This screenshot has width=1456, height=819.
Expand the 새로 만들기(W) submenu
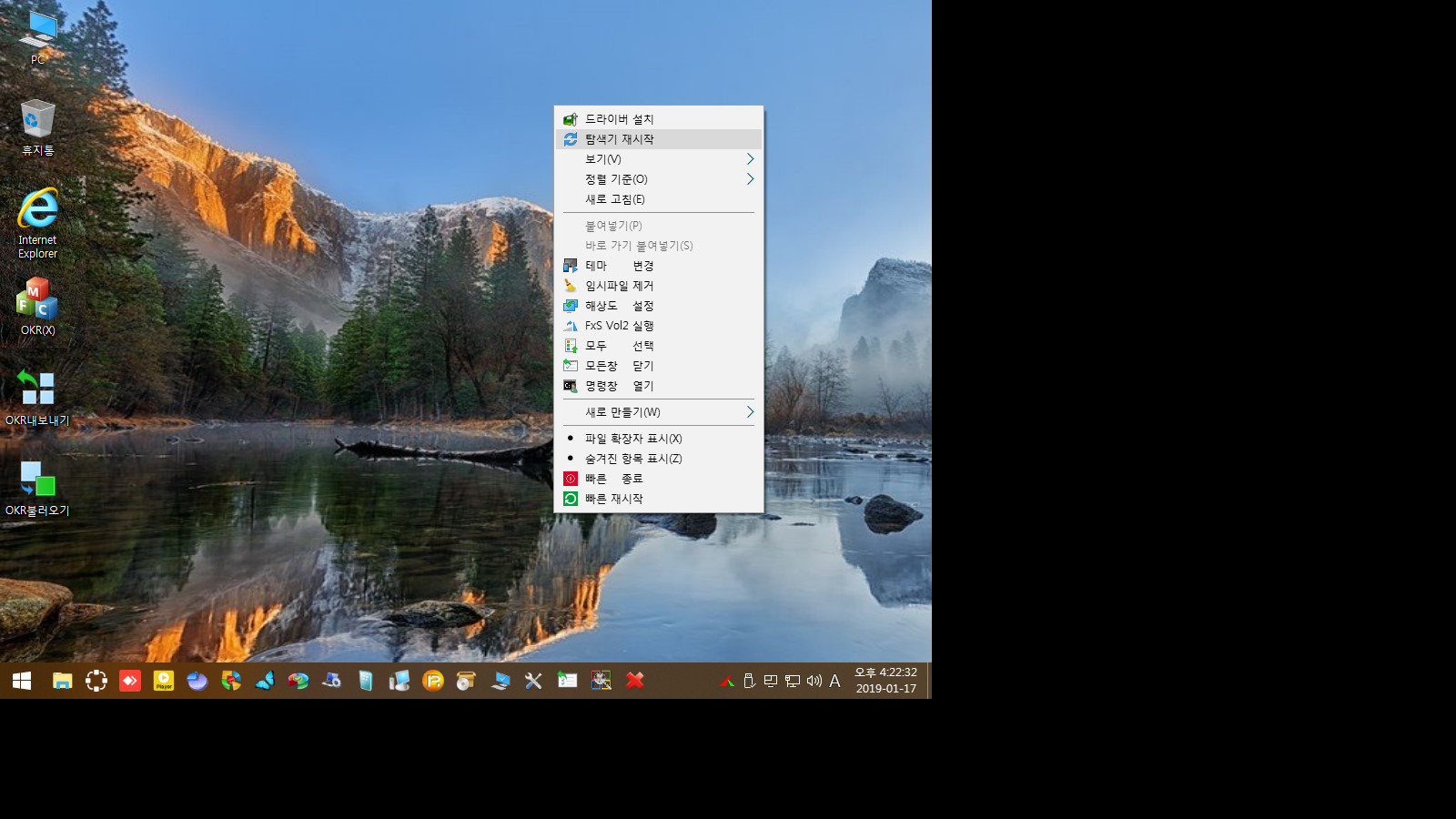tap(659, 412)
